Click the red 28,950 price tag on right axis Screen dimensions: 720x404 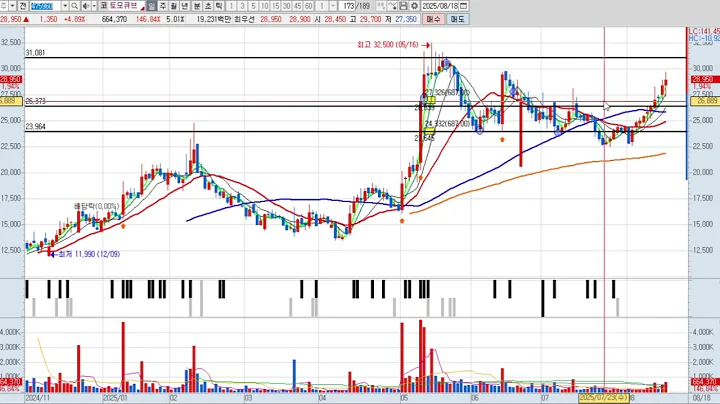click(x=705, y=79)
